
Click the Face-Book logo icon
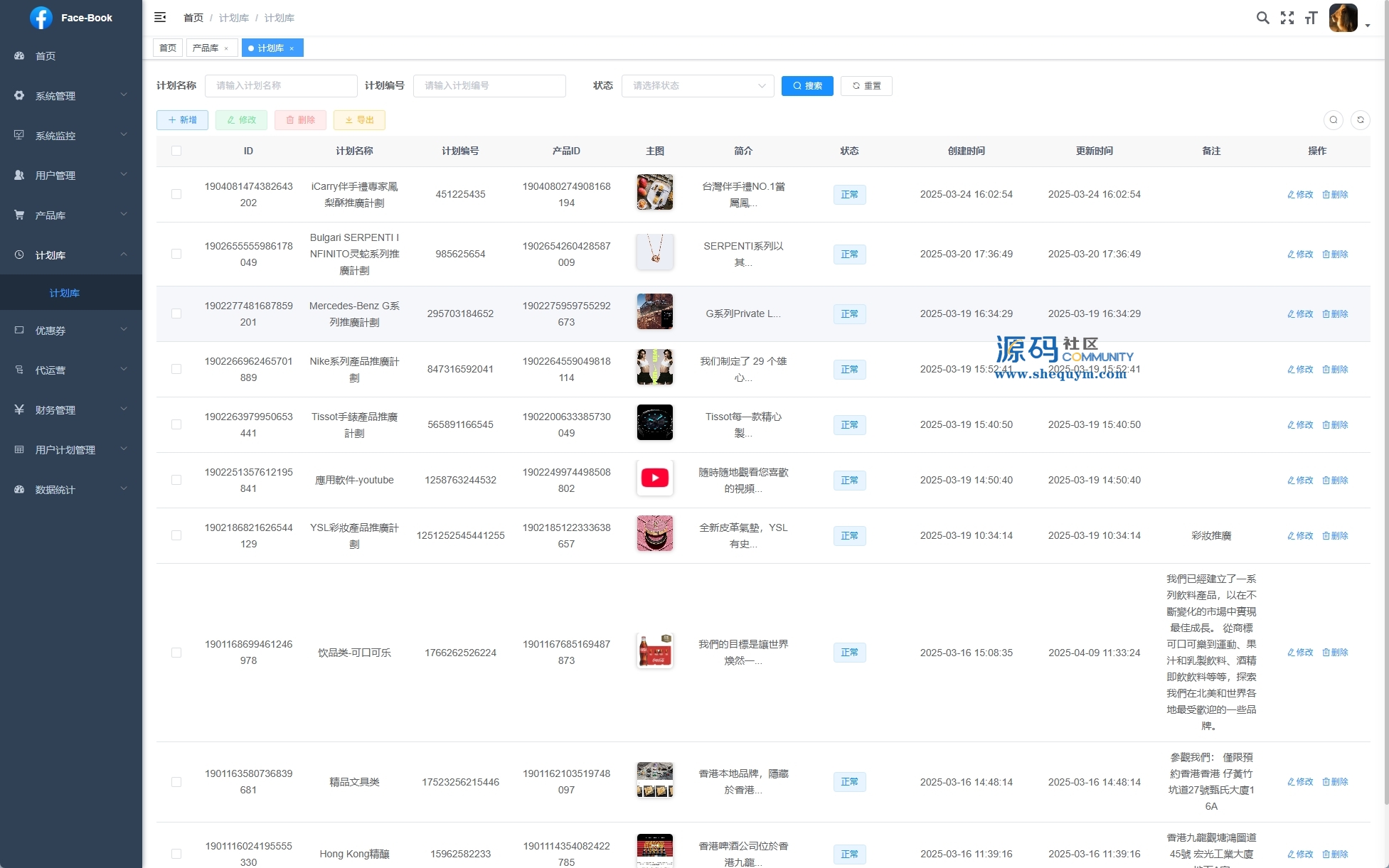coord(41,18)
